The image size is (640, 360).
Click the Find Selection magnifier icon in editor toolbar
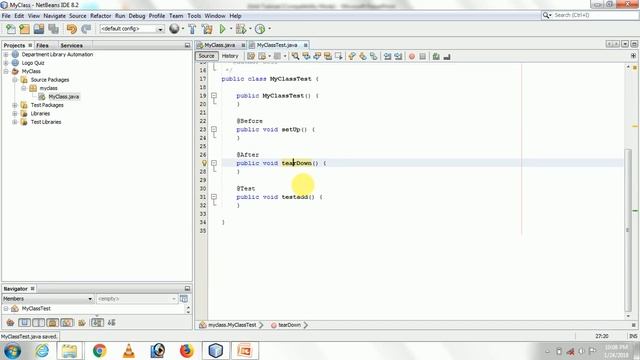[295, 56]
